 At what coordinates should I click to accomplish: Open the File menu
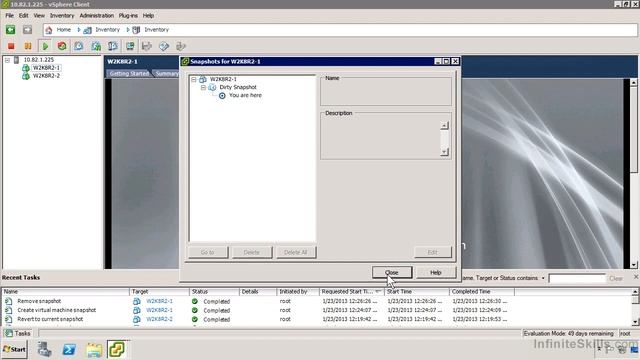point(9,16)
